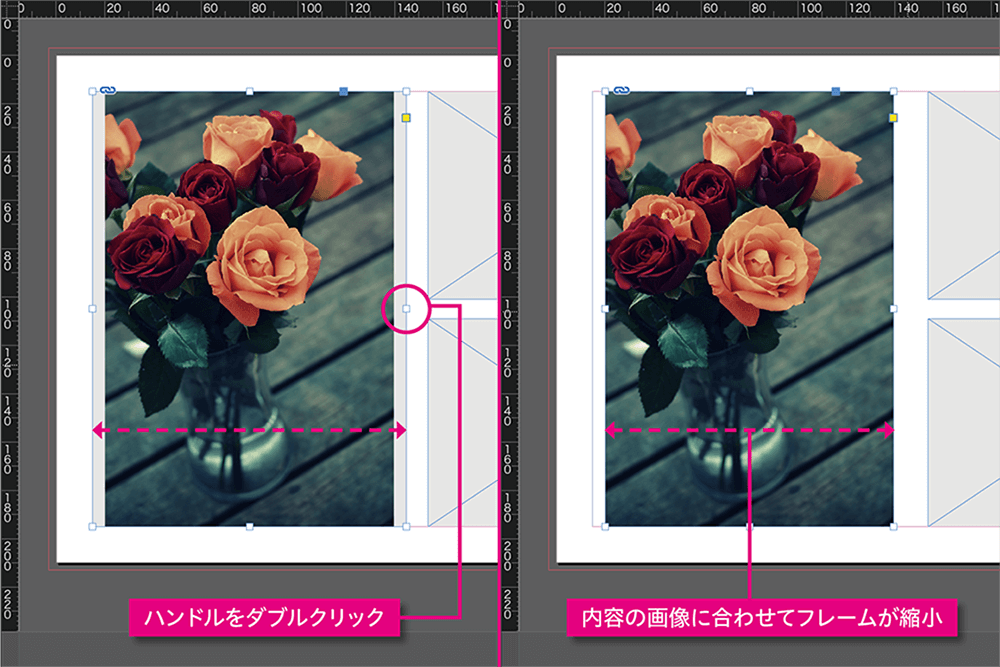The image size is (1000, 667).
Task: Click the chain link badge on the right image frame
Action: [x=620, y=90]
